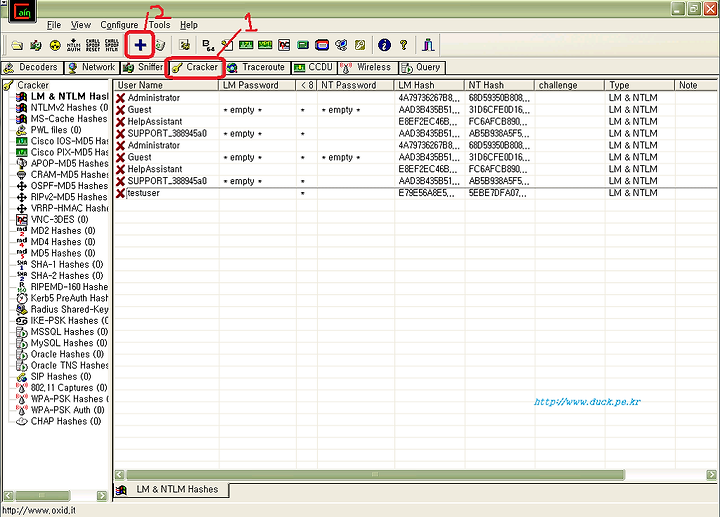Switch to the Decoders tab
720x517 pixels.
(x=30, y=67)
